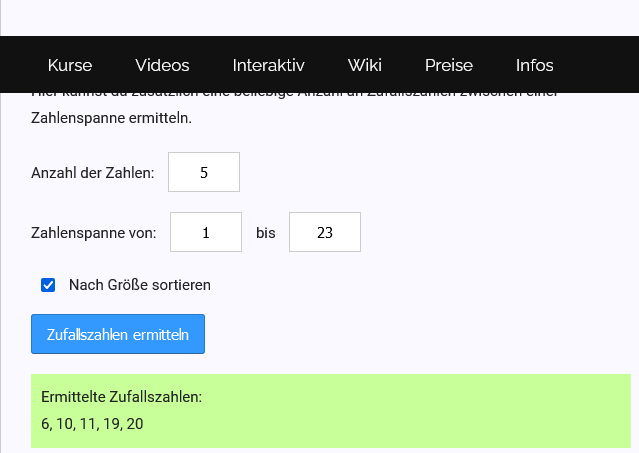The width and height of the screenshot is (639, 453).
Task: Click the Ermittelte Zufallszahlen heading
Action: 121,397
